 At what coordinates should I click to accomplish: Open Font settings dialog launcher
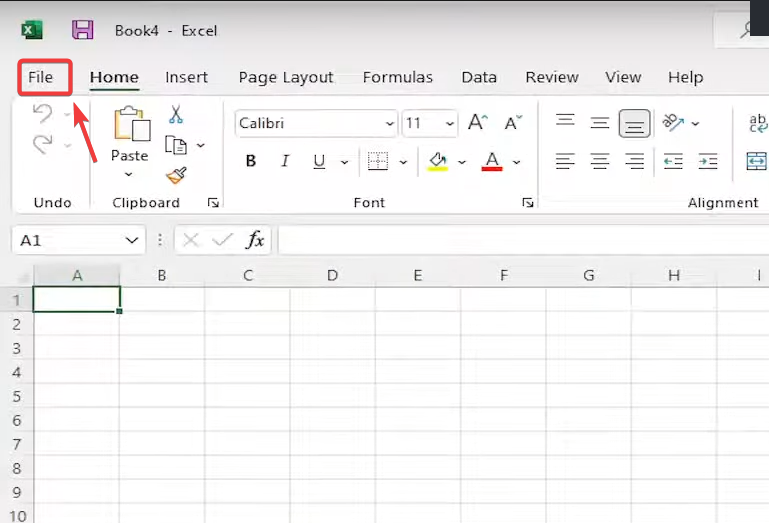coord(527,203)
